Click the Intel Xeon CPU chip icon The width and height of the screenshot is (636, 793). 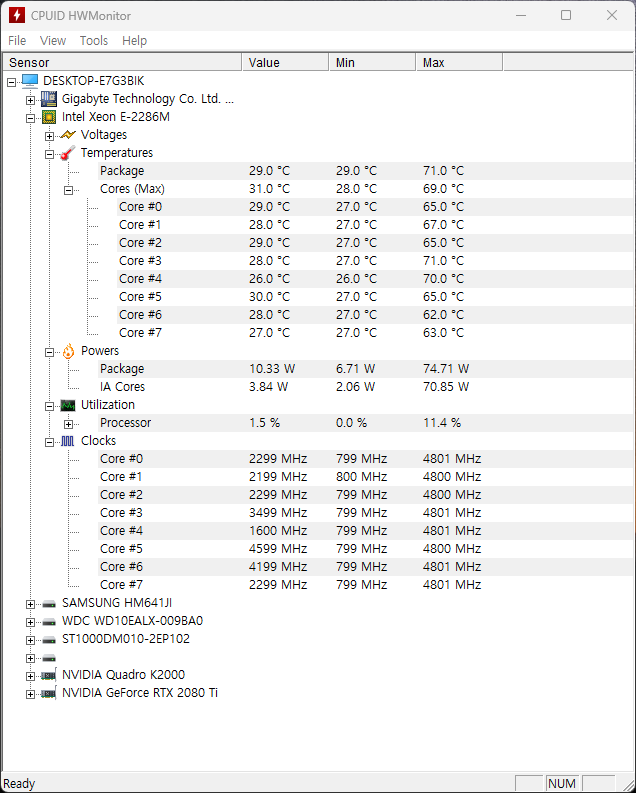[49, 117]
